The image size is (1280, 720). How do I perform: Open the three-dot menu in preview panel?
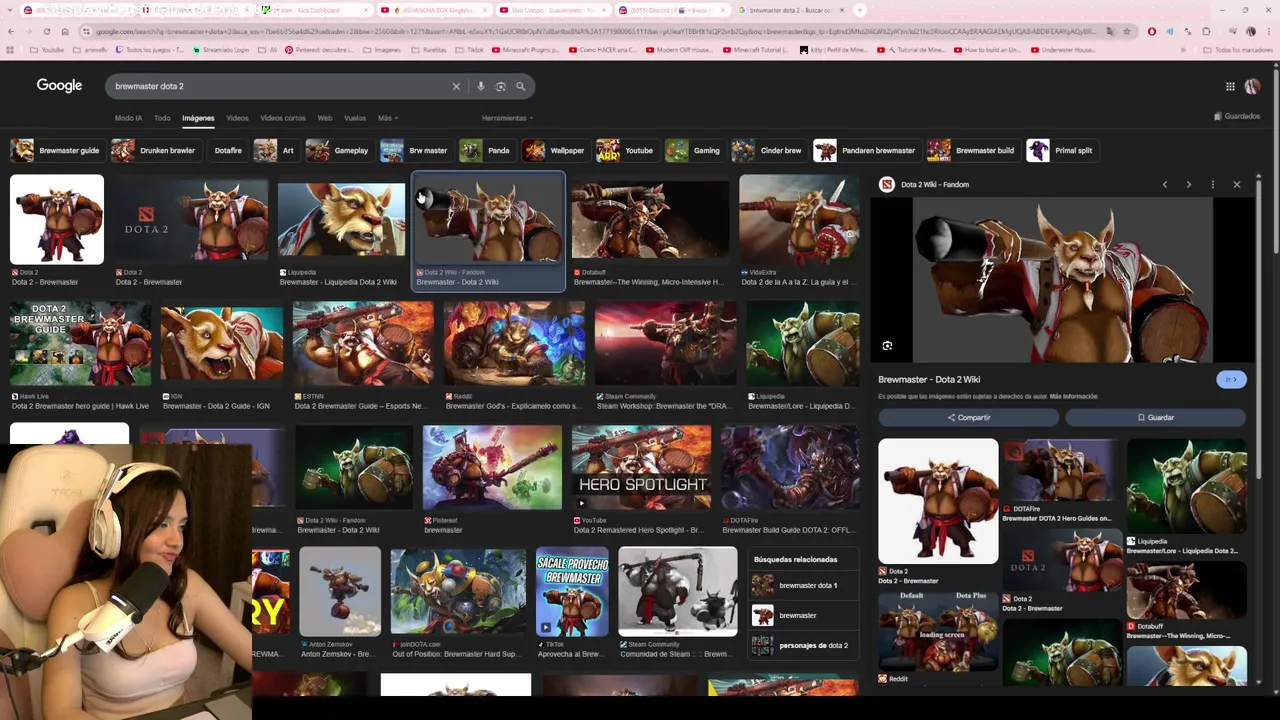coord(1212,184)
